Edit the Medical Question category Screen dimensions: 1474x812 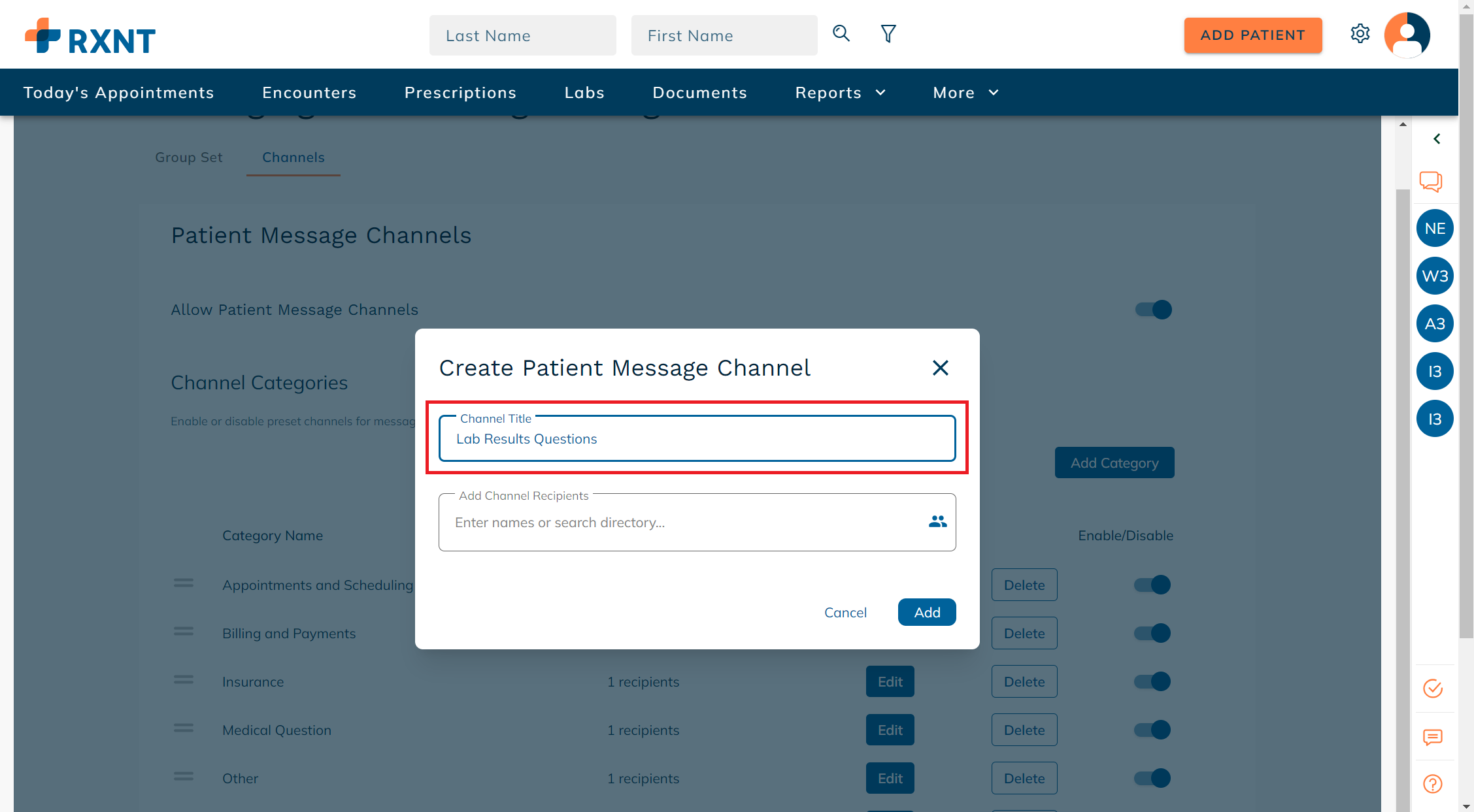[x=890, y=730]
